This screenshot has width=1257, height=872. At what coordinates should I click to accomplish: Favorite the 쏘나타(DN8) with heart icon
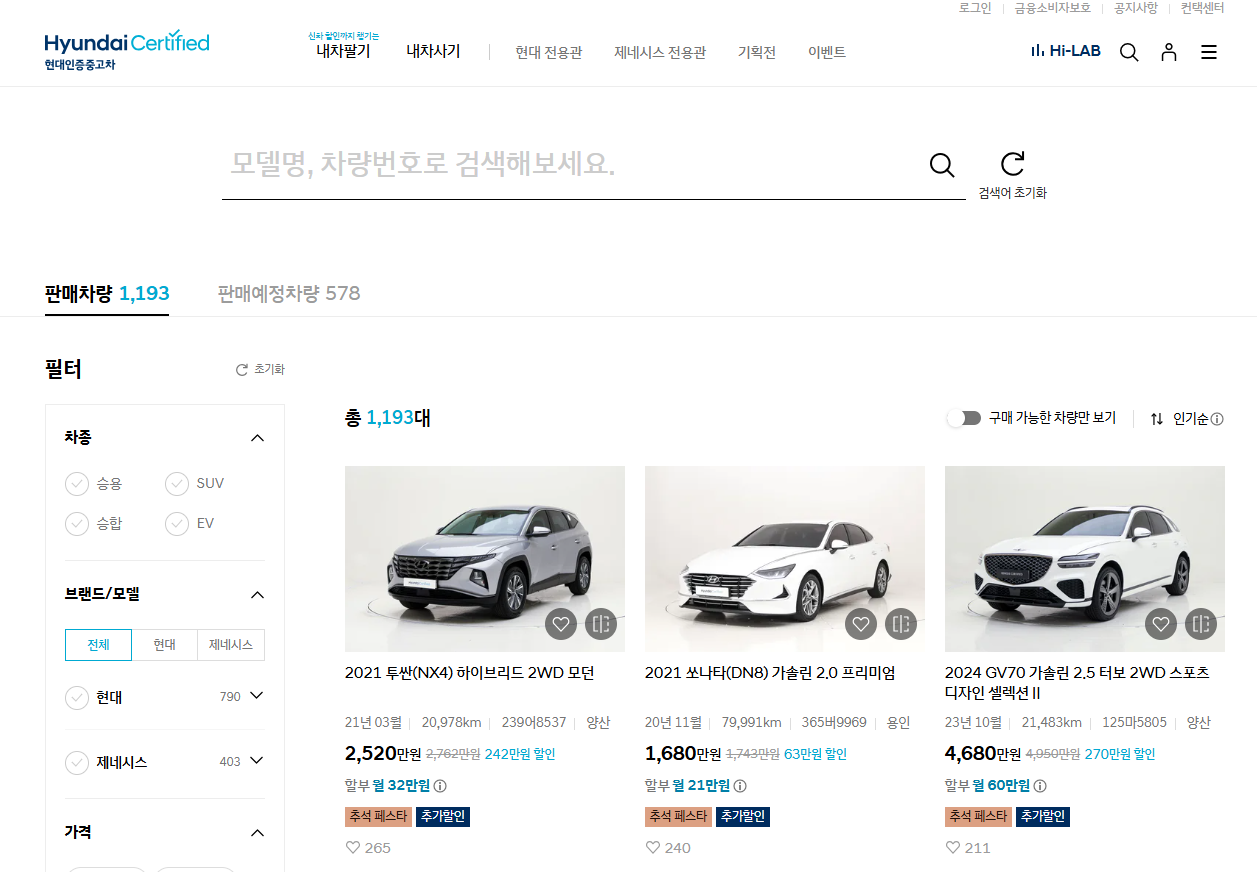[861, 624]
